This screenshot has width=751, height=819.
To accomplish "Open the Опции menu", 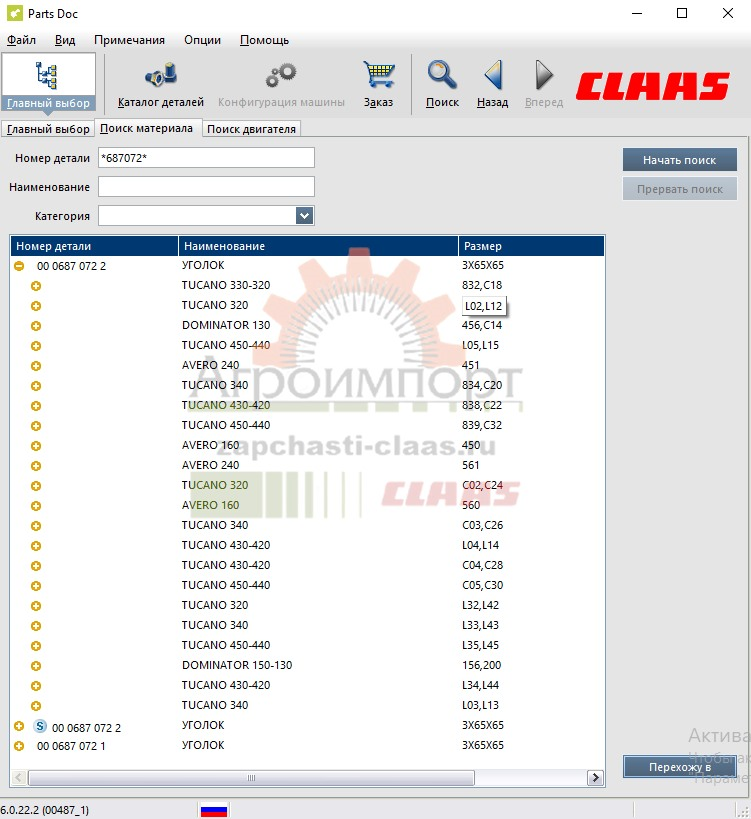I will pos(202,40).
